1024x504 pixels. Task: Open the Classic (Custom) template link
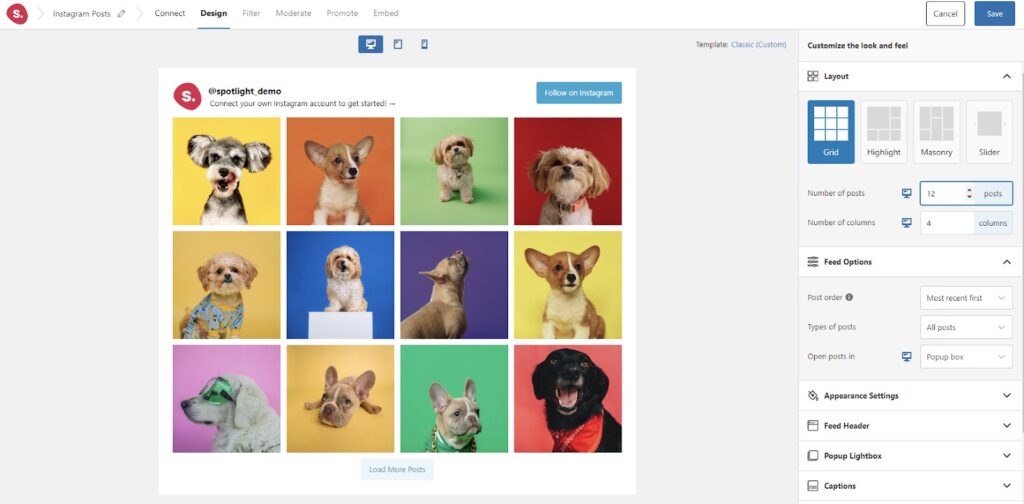pos(759,44)
